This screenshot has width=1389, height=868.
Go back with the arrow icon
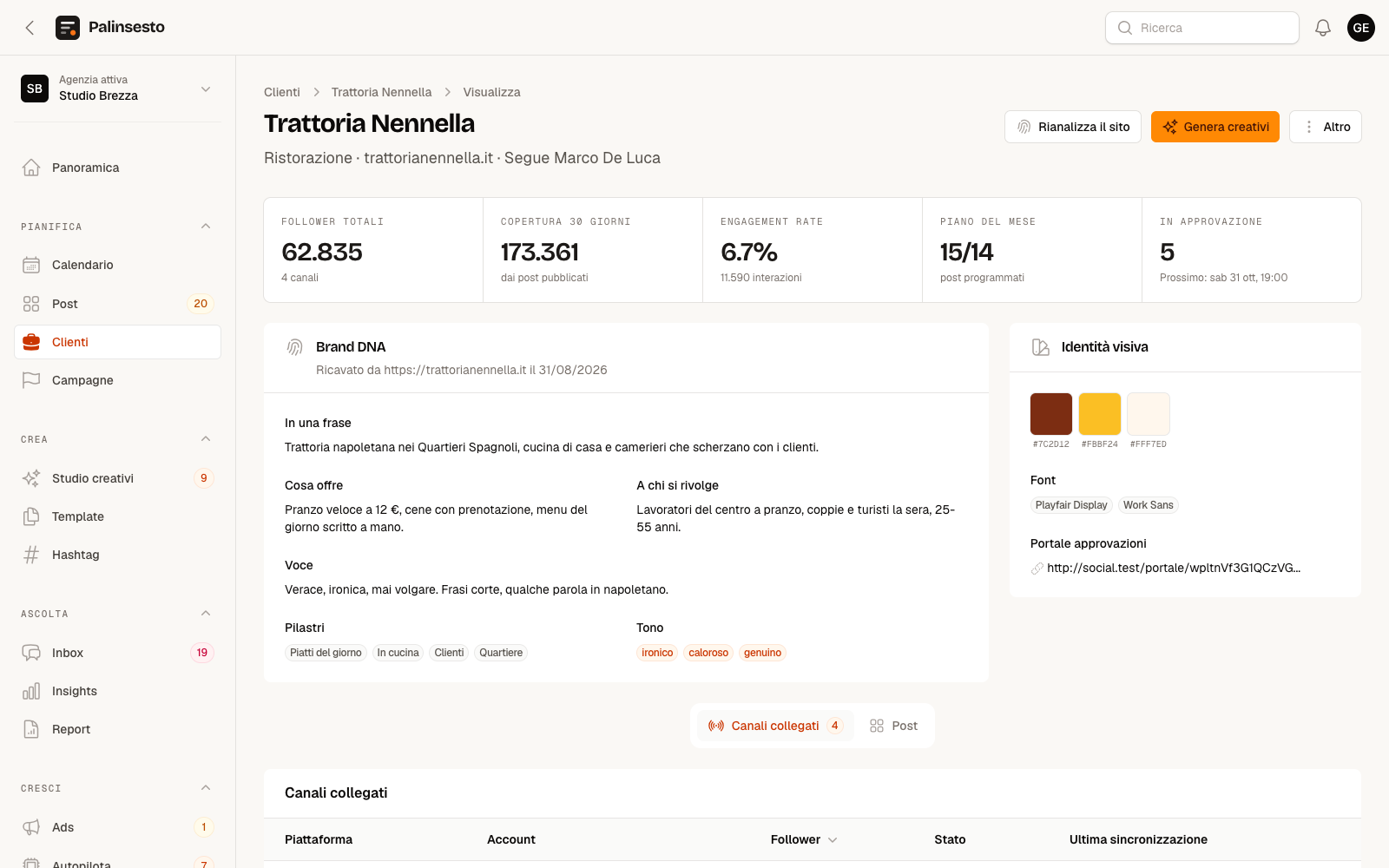30,28
